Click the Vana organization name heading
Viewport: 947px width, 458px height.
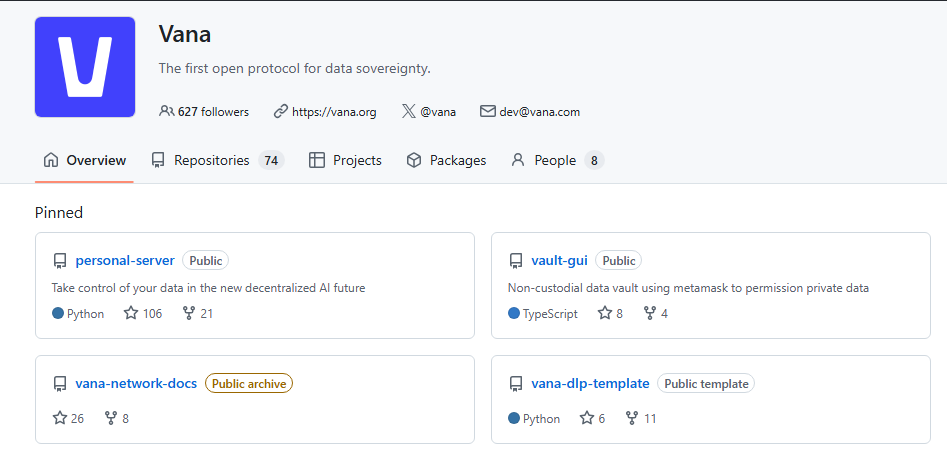pos(185,34)
